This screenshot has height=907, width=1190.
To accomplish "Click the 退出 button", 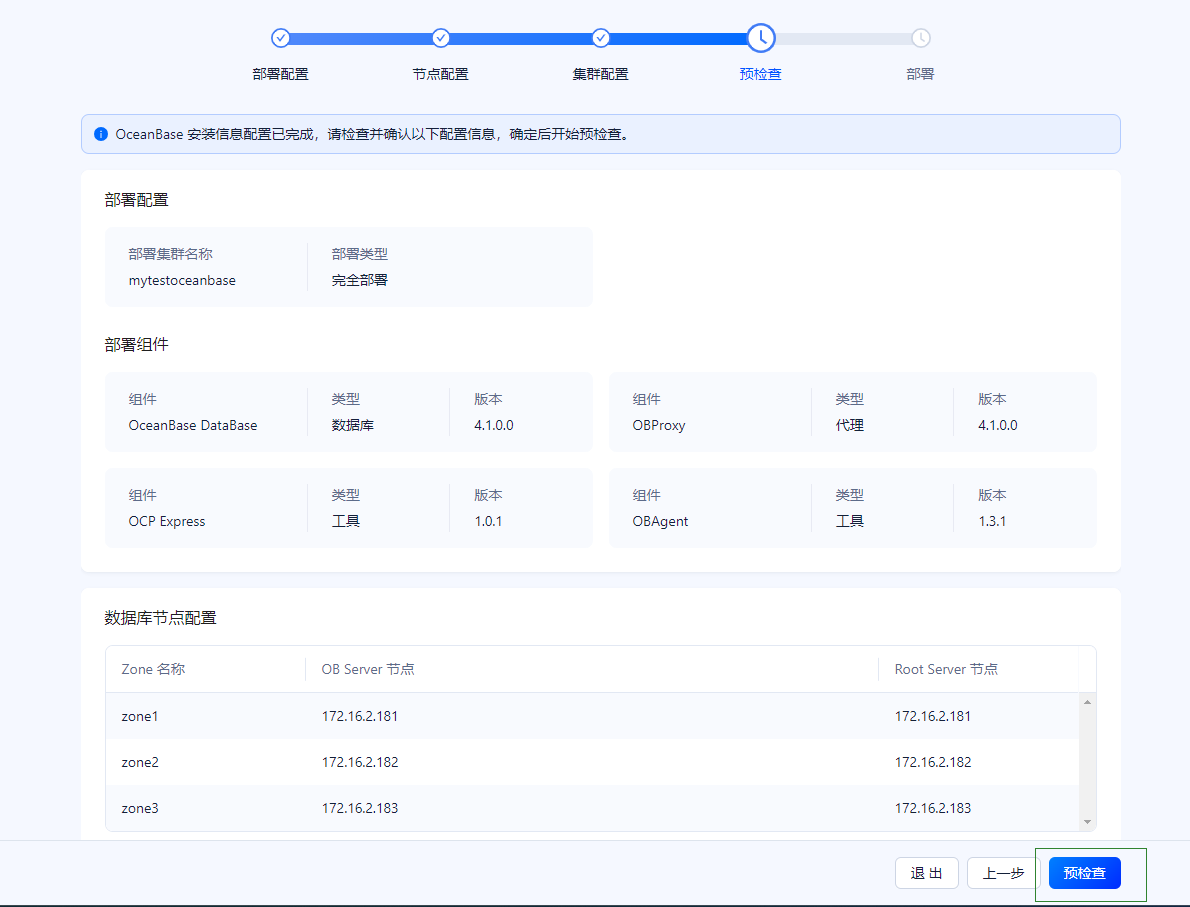I will (x=927, y=873).
